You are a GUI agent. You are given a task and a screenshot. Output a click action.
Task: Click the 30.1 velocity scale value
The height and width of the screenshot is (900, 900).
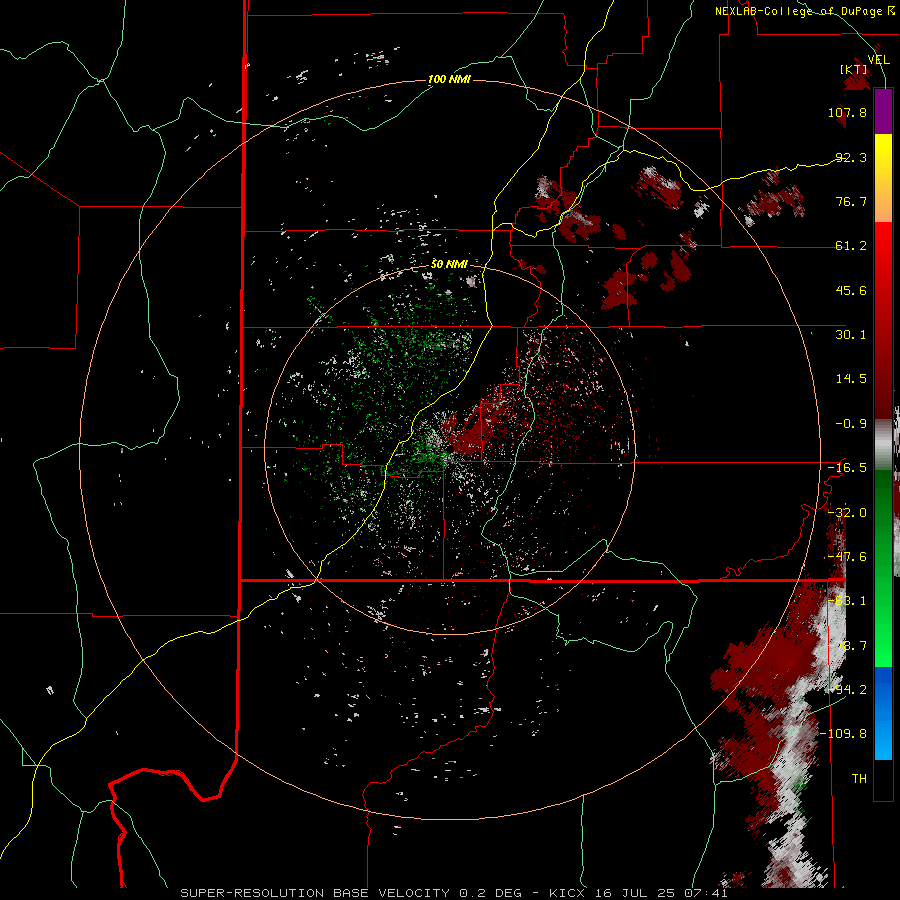pyautogui.click(x=851, y=335)
